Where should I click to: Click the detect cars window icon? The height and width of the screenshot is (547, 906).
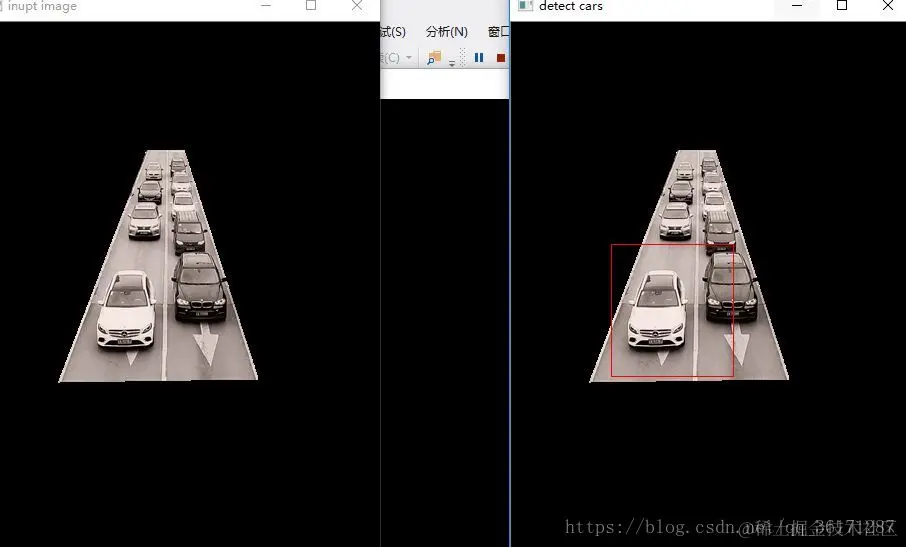pos(525,6)
